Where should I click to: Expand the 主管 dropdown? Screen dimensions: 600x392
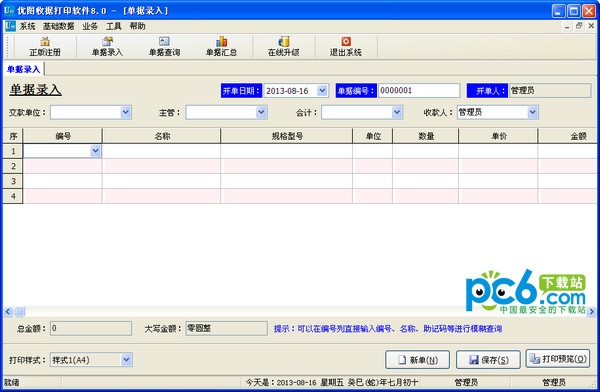261,113
